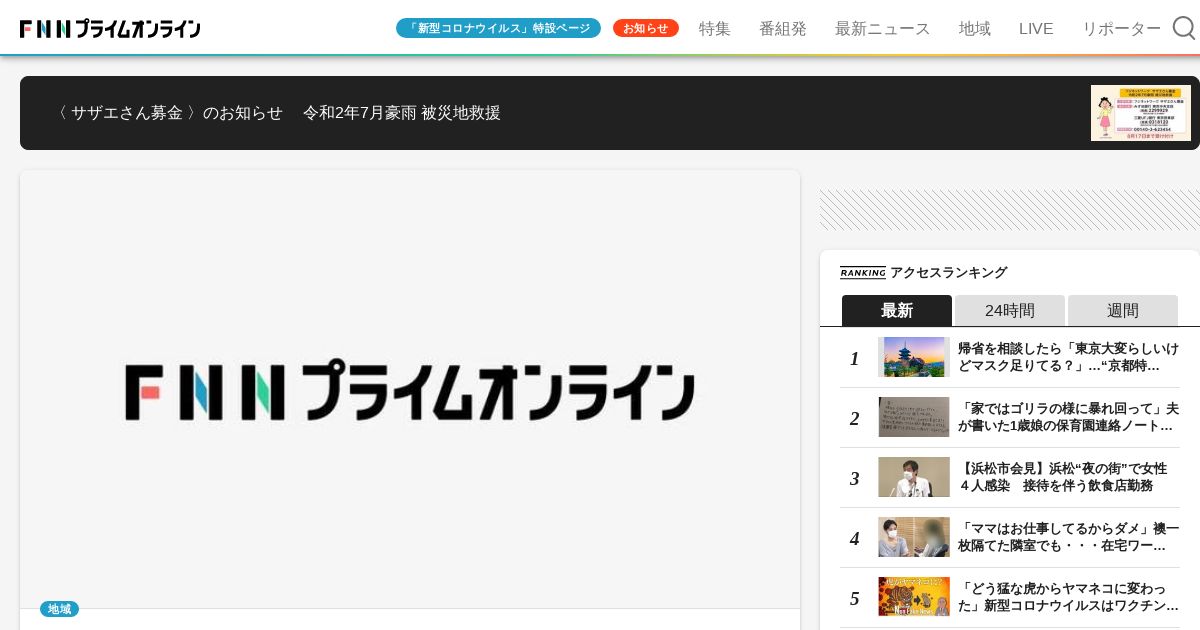Image resolution: width=1200 pixels, height=630 pixels.
Task: Go to the 番組発 menu
Action: pyautogui.click(x=783, y=28)
